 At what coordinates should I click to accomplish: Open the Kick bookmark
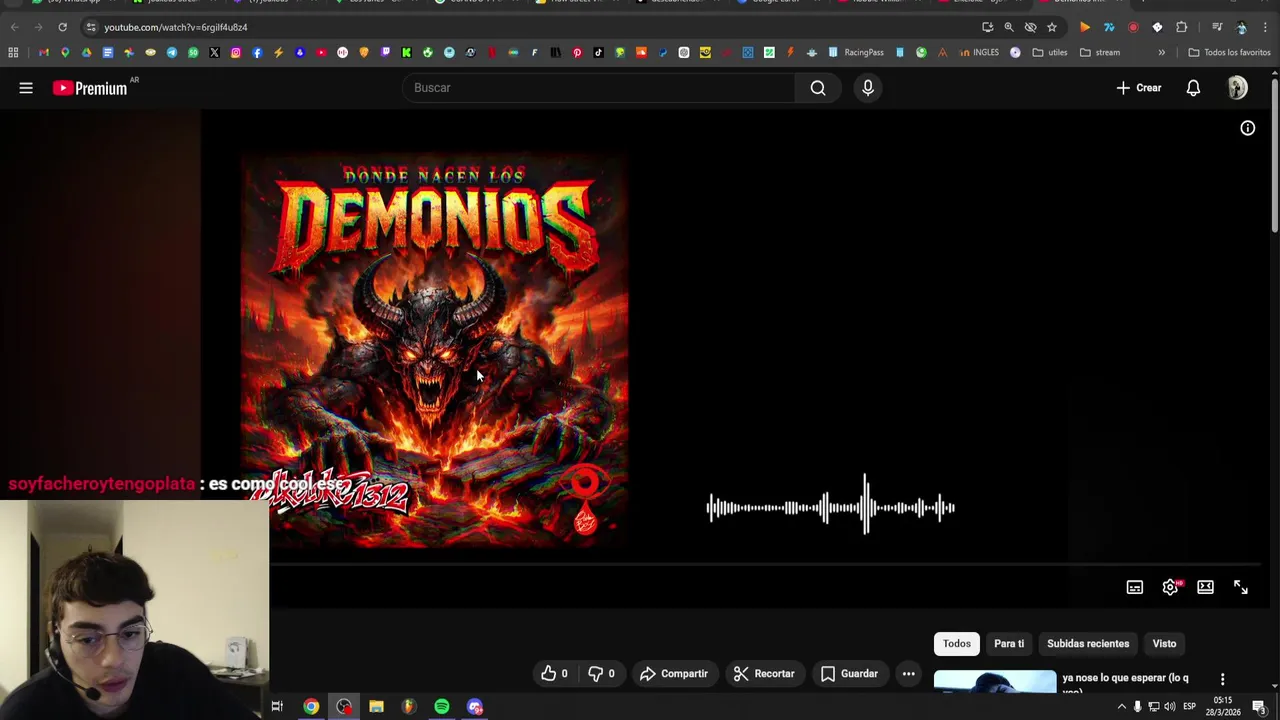[x=407, y=52]
